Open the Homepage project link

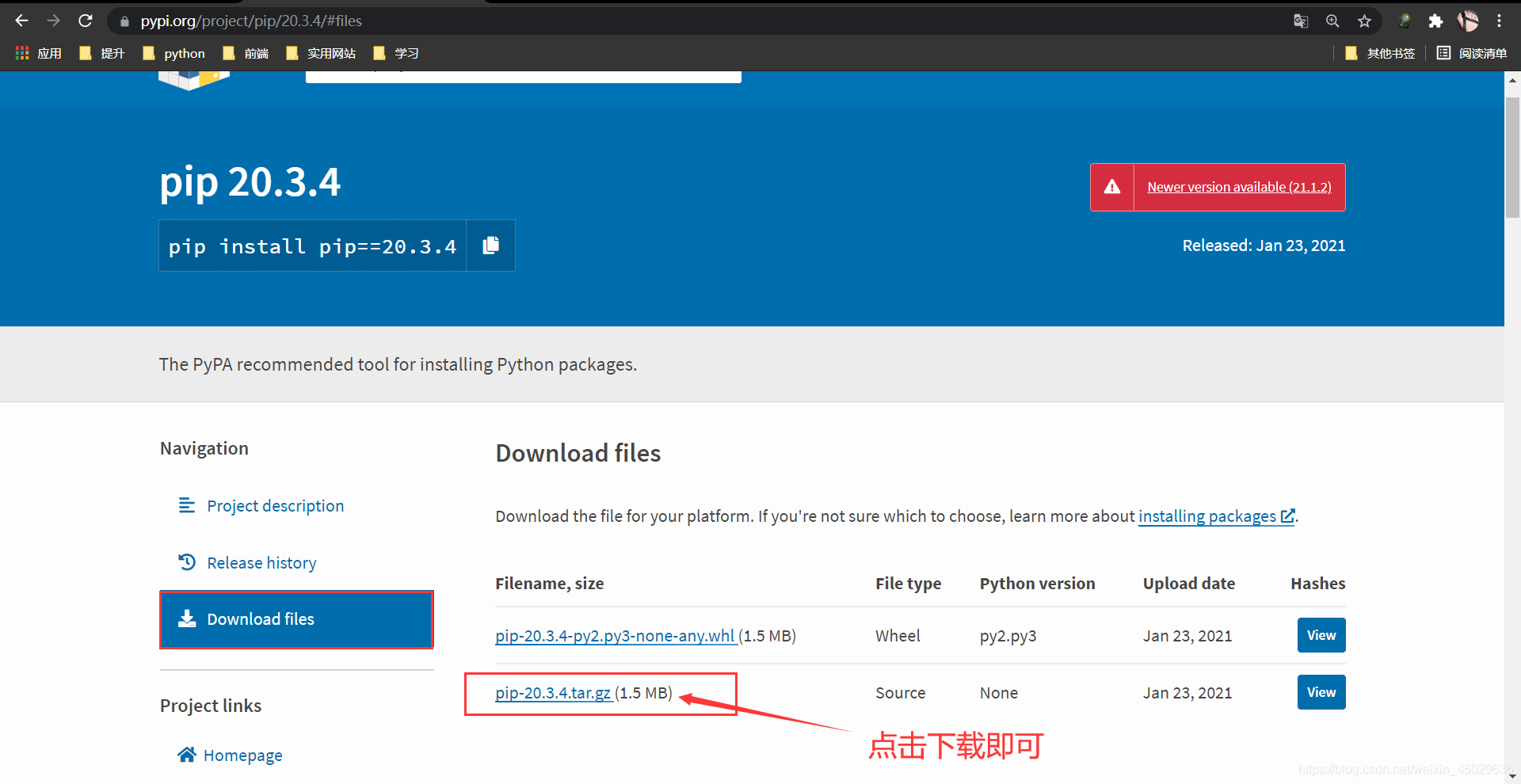click(x=242, y=755)
